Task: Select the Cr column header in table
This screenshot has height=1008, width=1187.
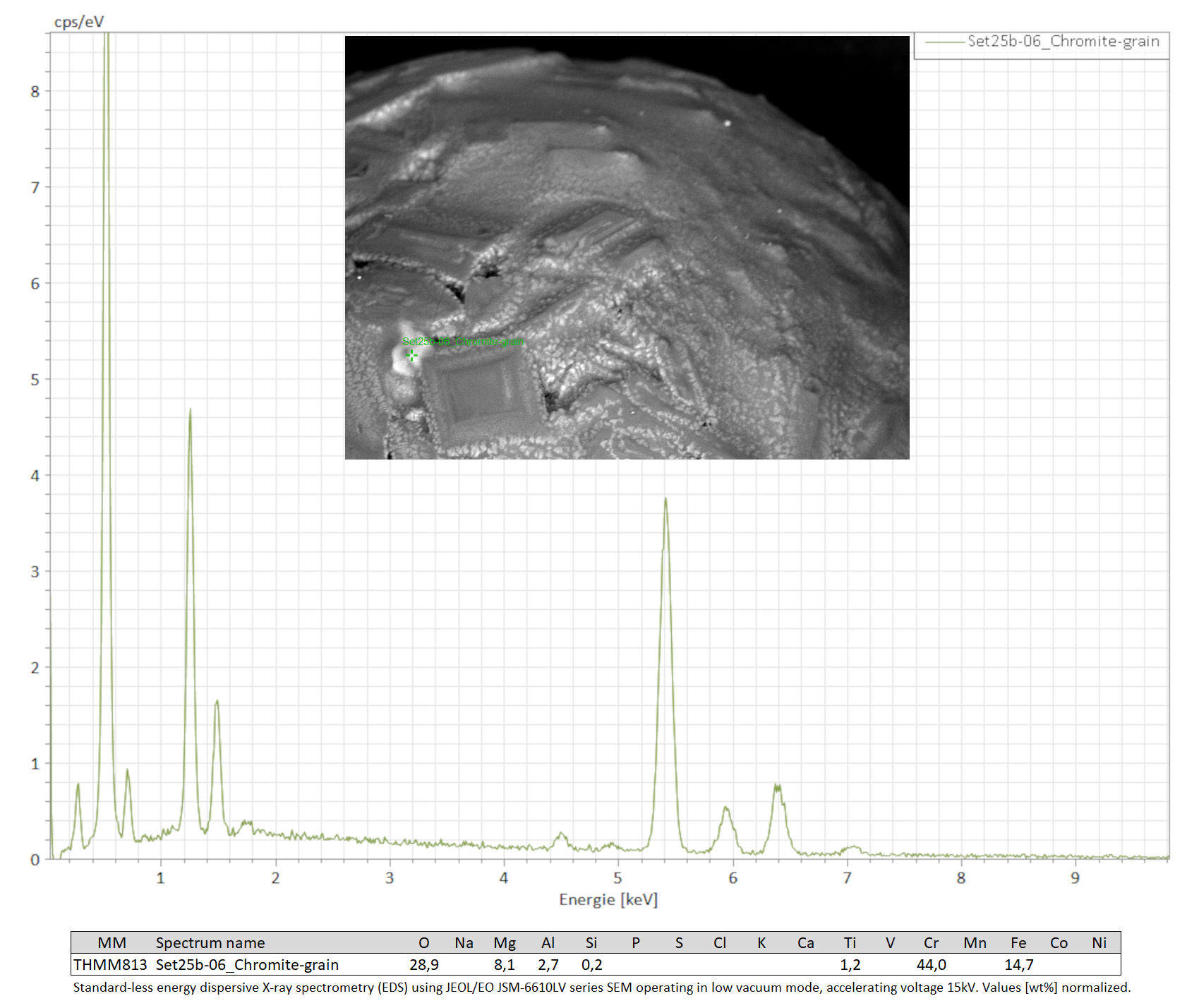Action: [x=931, y=943]
